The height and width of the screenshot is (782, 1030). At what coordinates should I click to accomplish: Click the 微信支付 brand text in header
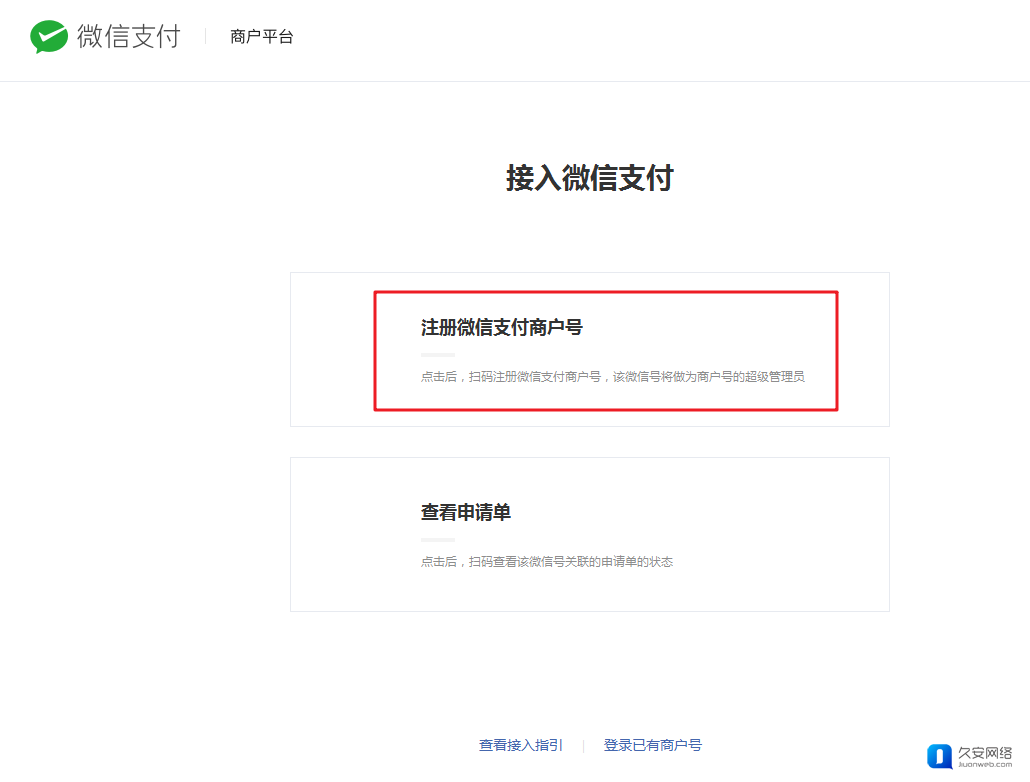coord(129,36)
